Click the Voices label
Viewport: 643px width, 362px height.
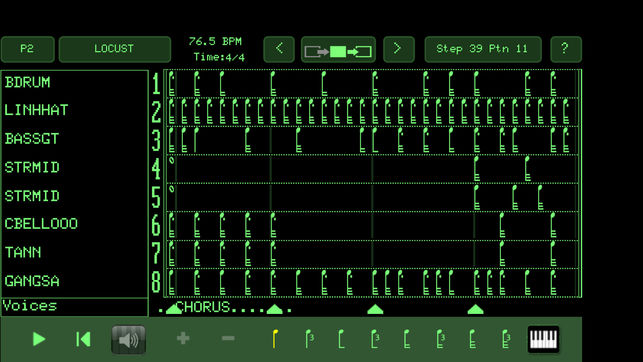pyautogui.click(x=30, y=306)
